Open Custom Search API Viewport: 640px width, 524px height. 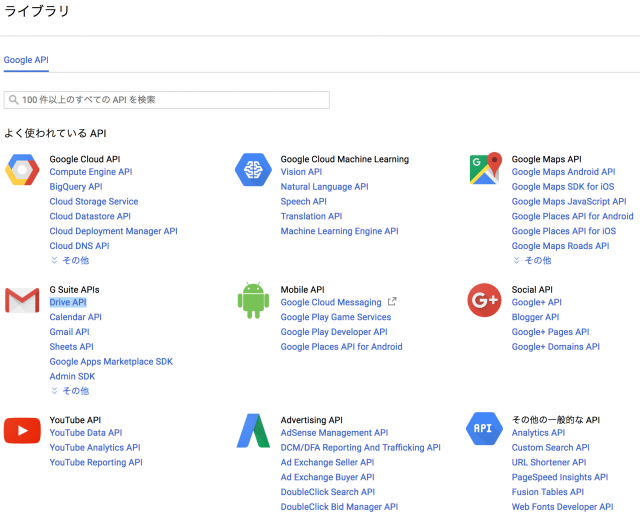pos(551,448)
